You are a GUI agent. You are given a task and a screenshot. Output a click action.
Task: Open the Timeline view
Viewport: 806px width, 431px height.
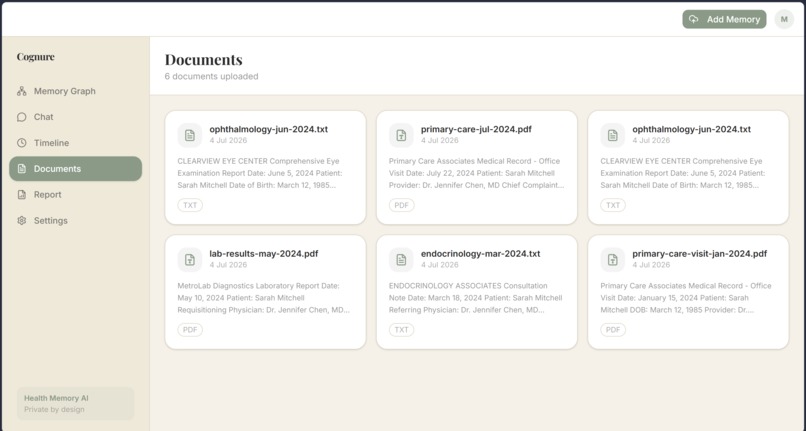[76, 142]
